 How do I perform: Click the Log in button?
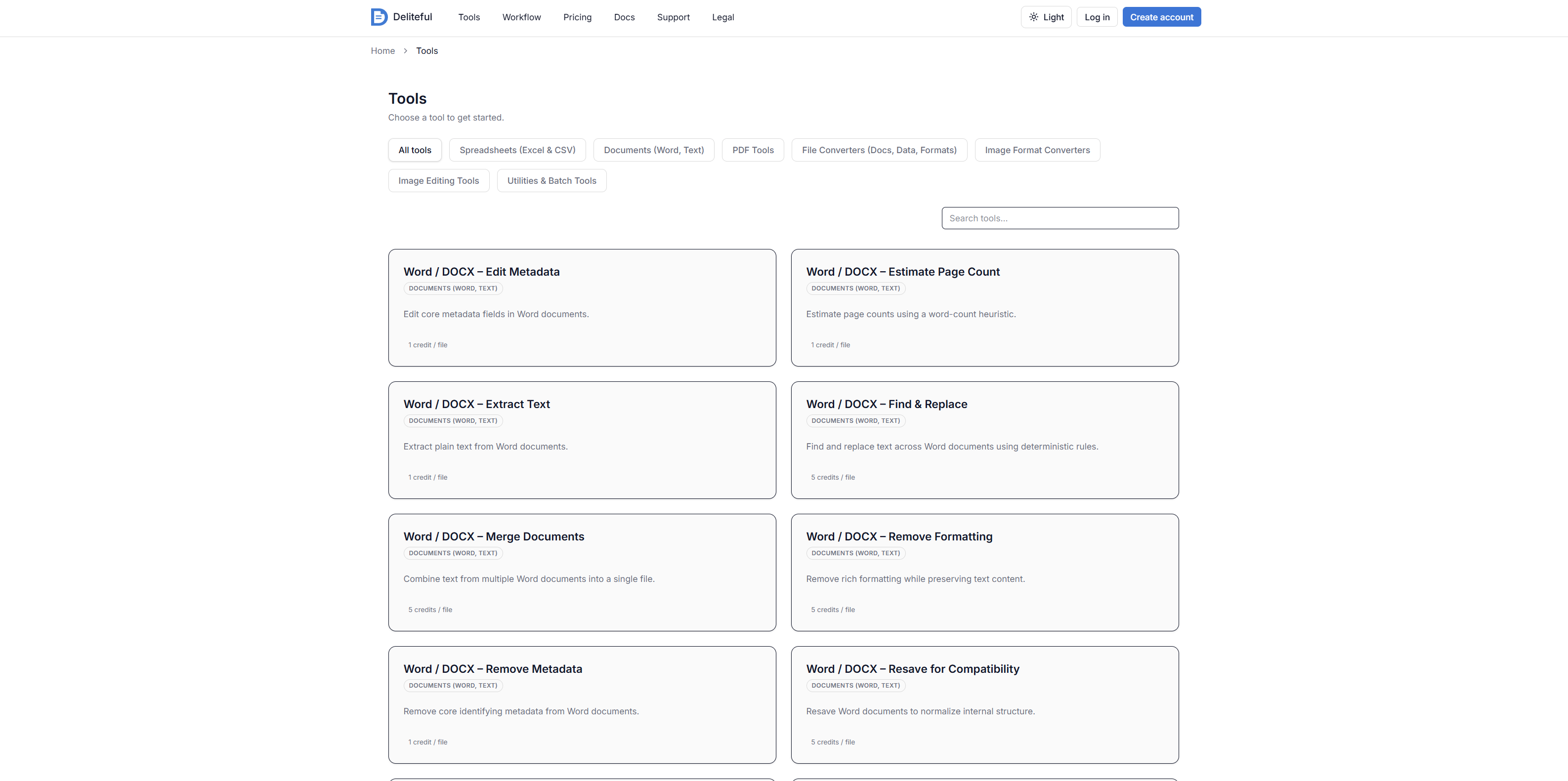pyautogui.click(x=1097, y=17)
